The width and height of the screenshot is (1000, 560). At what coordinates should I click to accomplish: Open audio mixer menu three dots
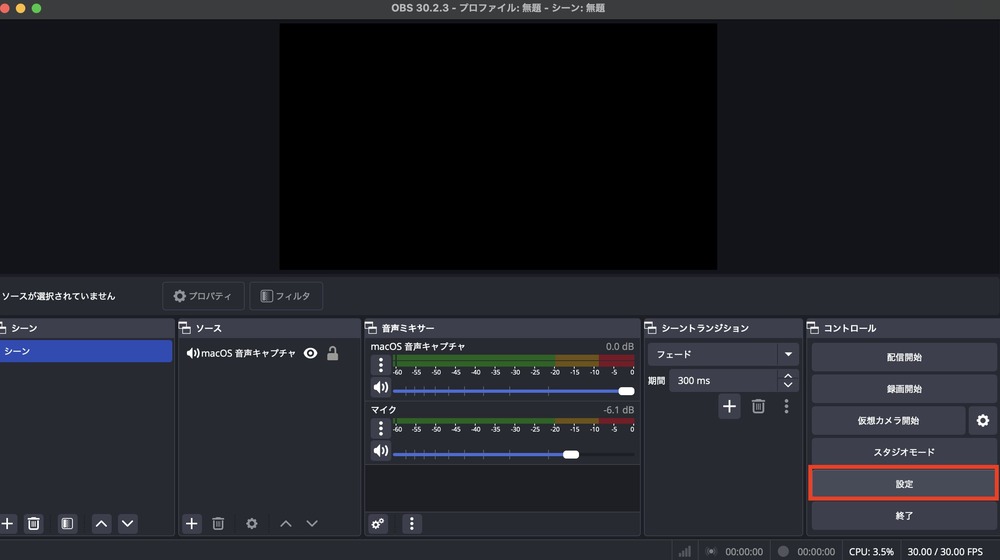[x=411, y=524]
